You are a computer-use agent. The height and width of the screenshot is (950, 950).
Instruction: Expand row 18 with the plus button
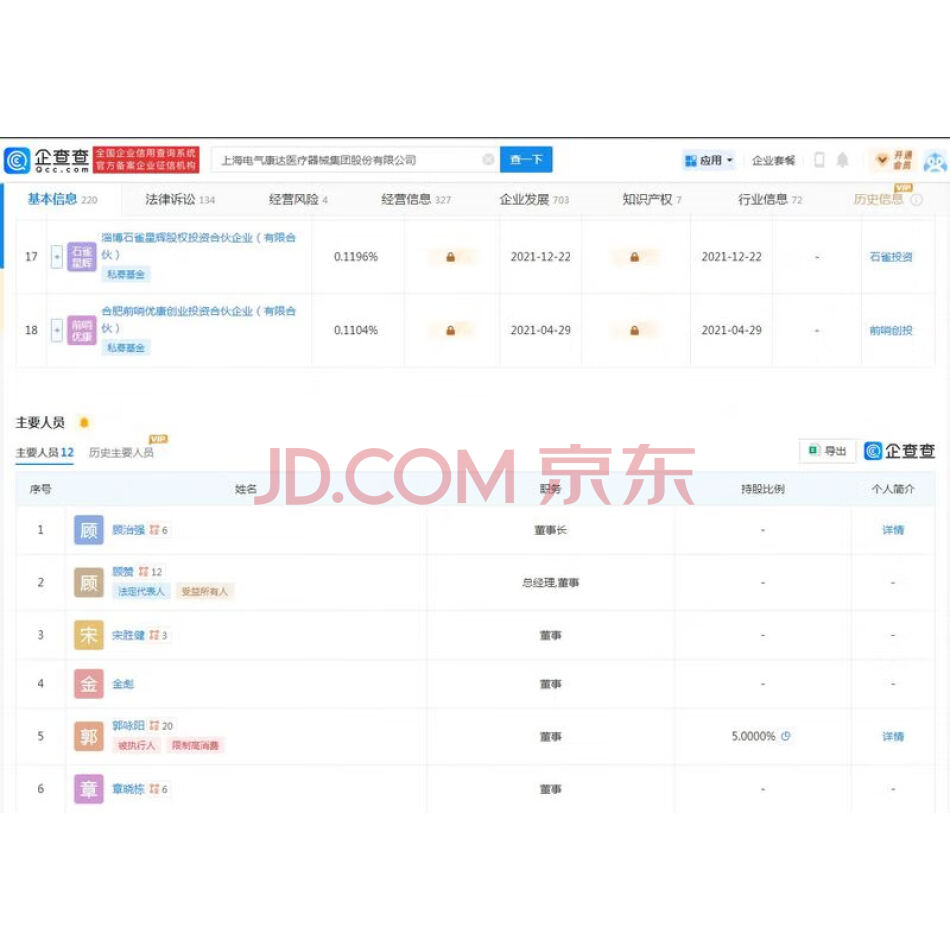point(56,330)
